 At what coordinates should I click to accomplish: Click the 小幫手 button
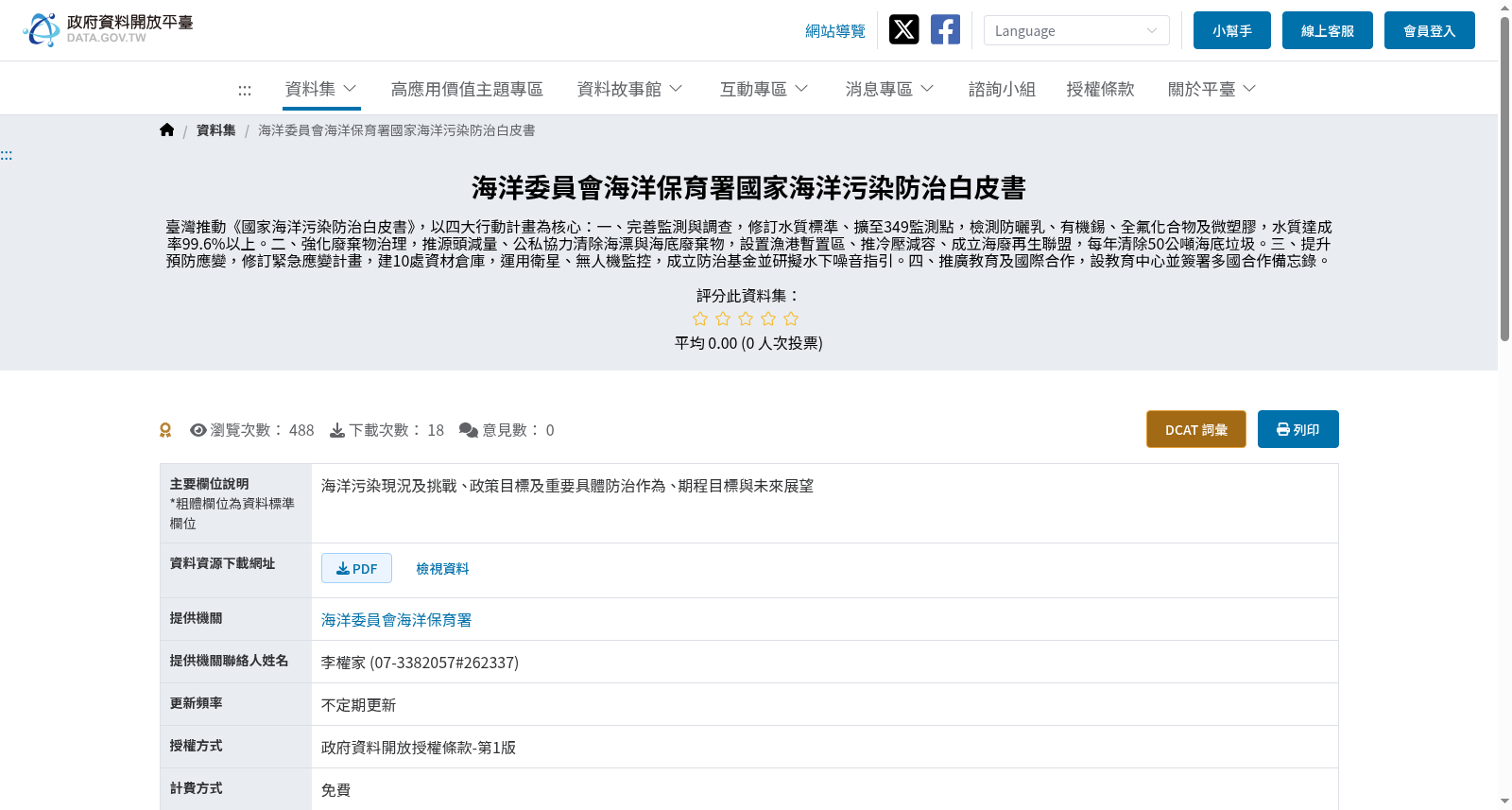(x=1232, y=30)
